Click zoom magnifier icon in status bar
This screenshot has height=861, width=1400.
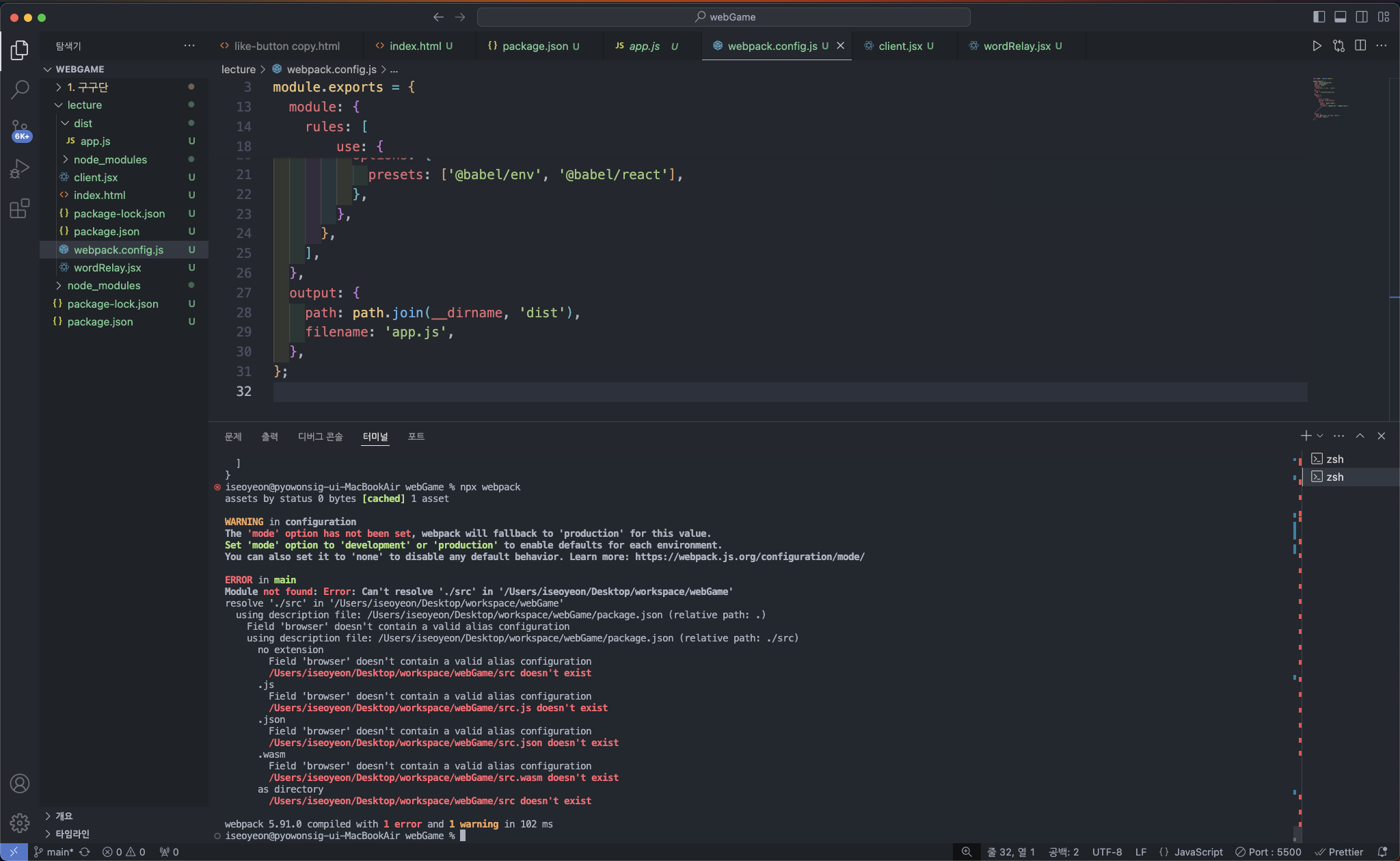pos(967,852)
